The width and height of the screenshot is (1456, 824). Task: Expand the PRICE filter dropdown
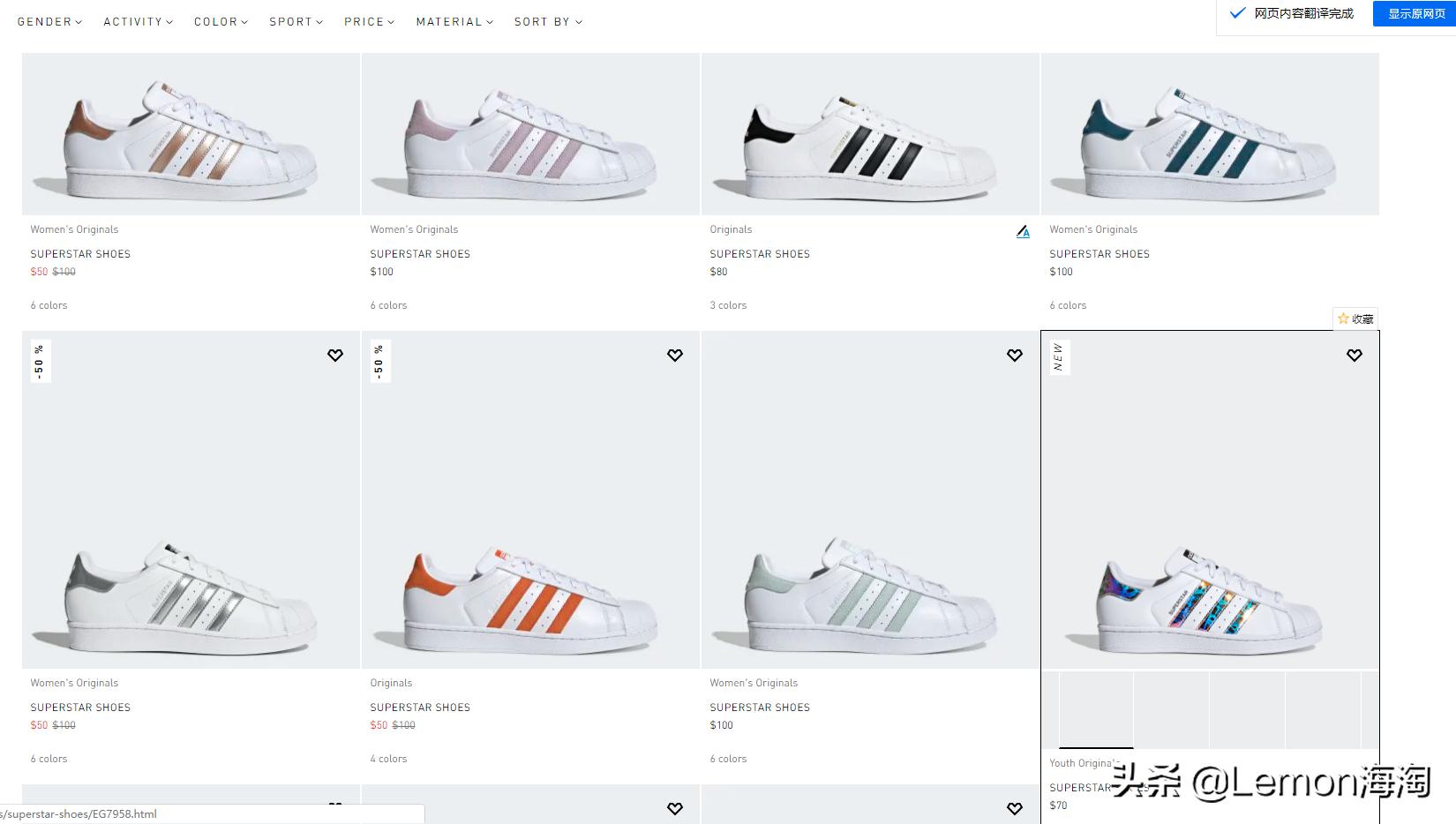[x=369, y=21]
